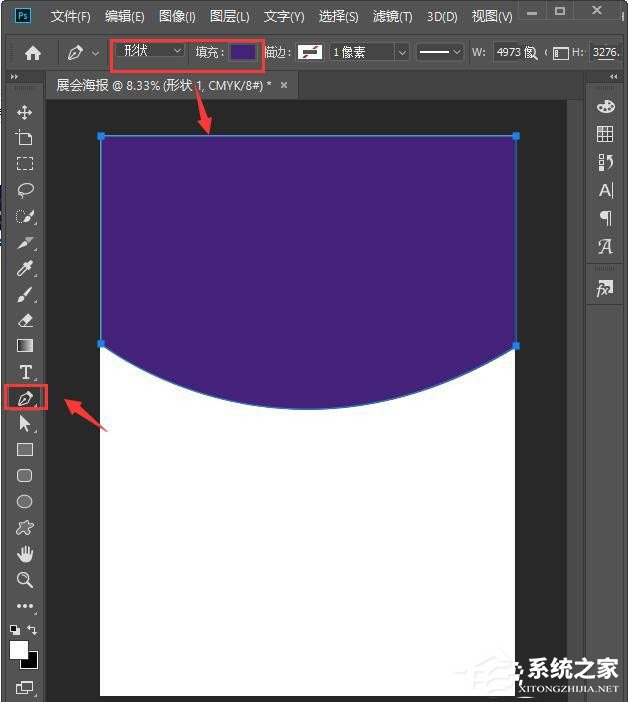
Task: Open the 形状 tool mode dropdown
Action: click(x=150, y=51)
